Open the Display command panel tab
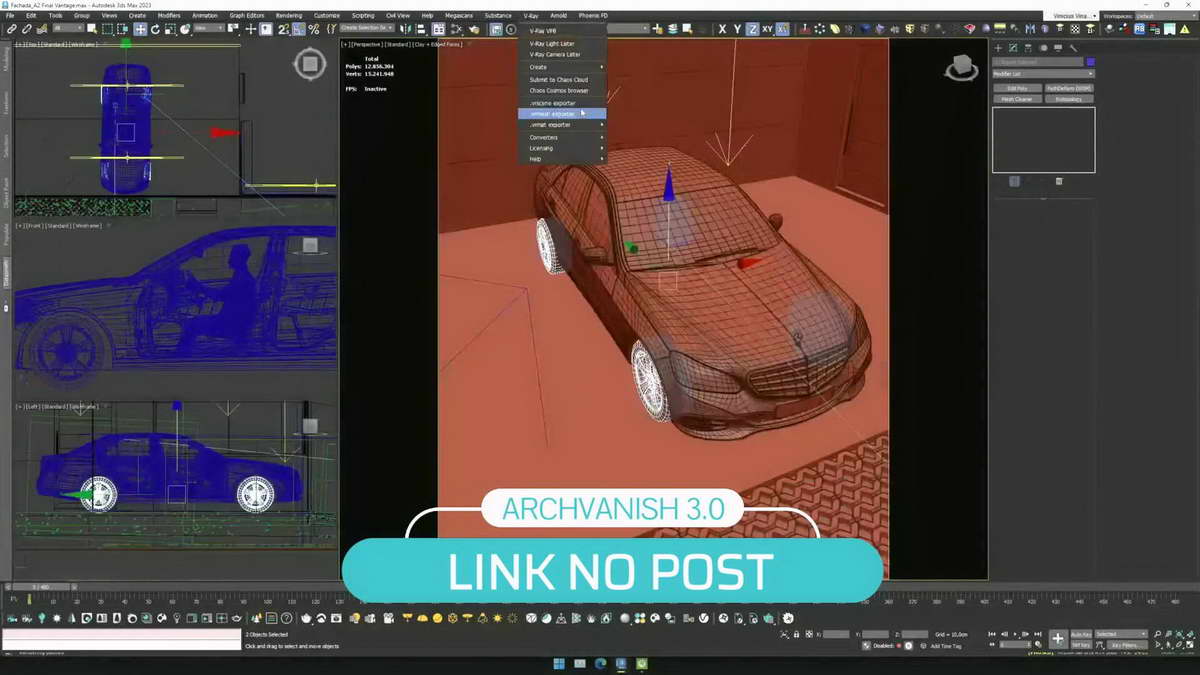 [1058, 48]
